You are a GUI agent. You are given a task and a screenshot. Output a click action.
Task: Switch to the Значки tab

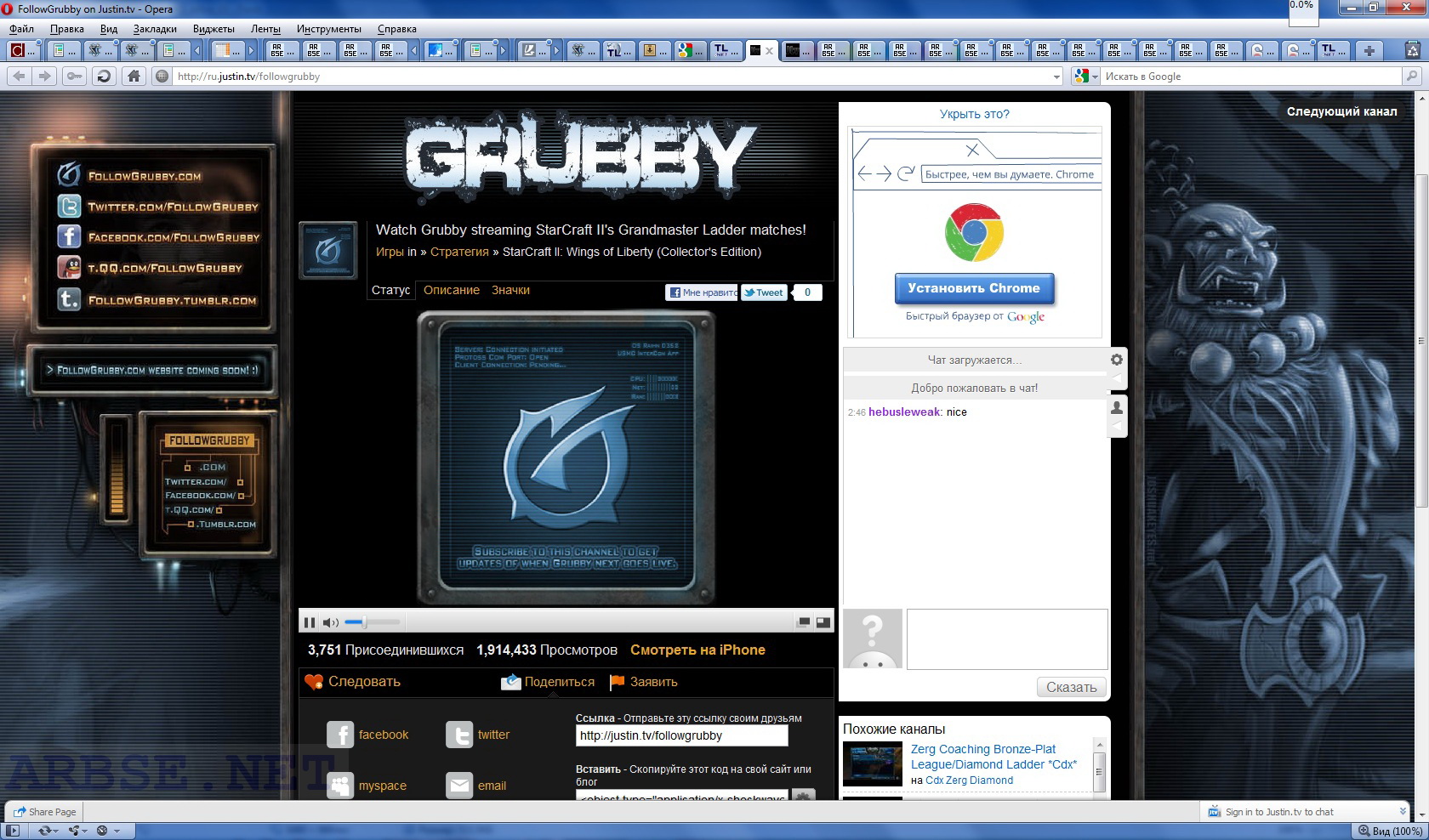pos(510,290)
